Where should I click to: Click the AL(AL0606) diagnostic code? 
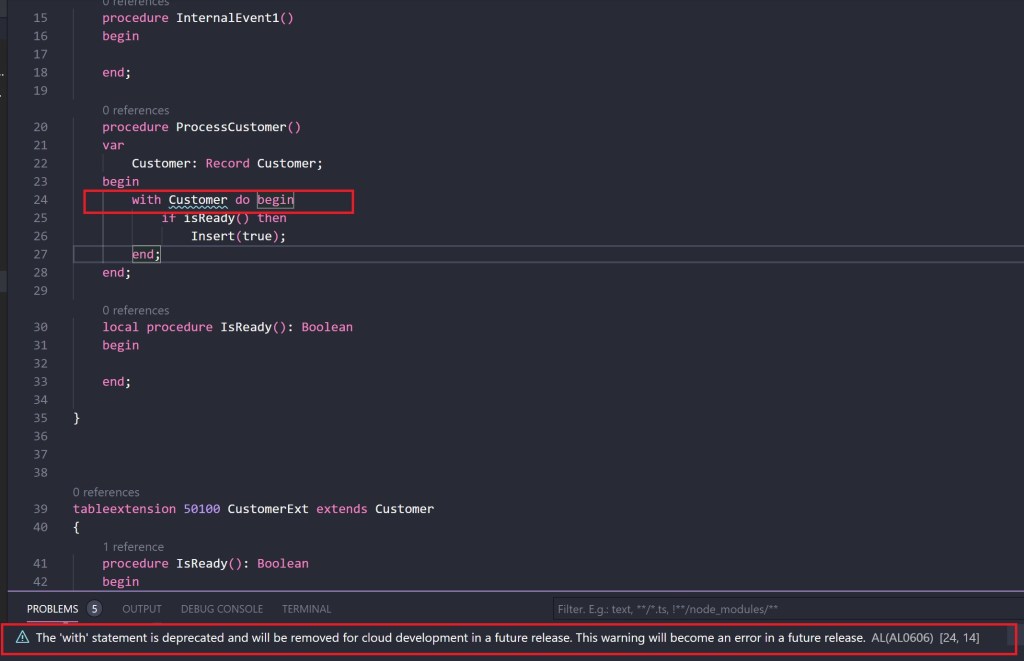(902, 637)
